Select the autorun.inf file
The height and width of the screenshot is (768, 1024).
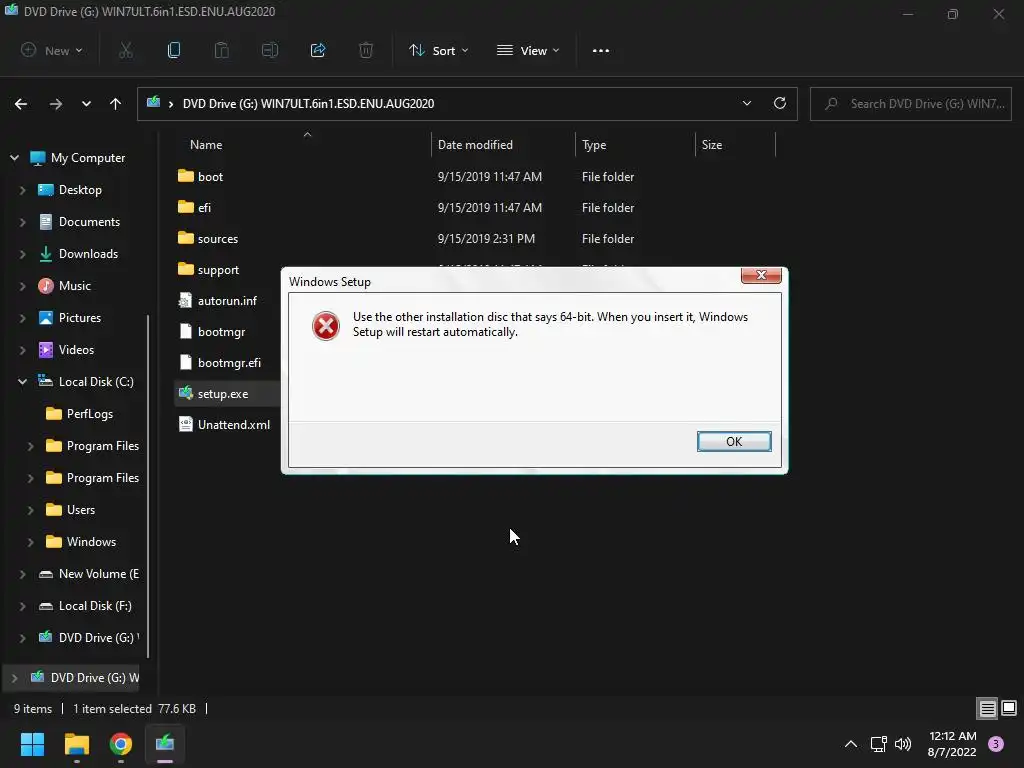(x=227, y=301)
